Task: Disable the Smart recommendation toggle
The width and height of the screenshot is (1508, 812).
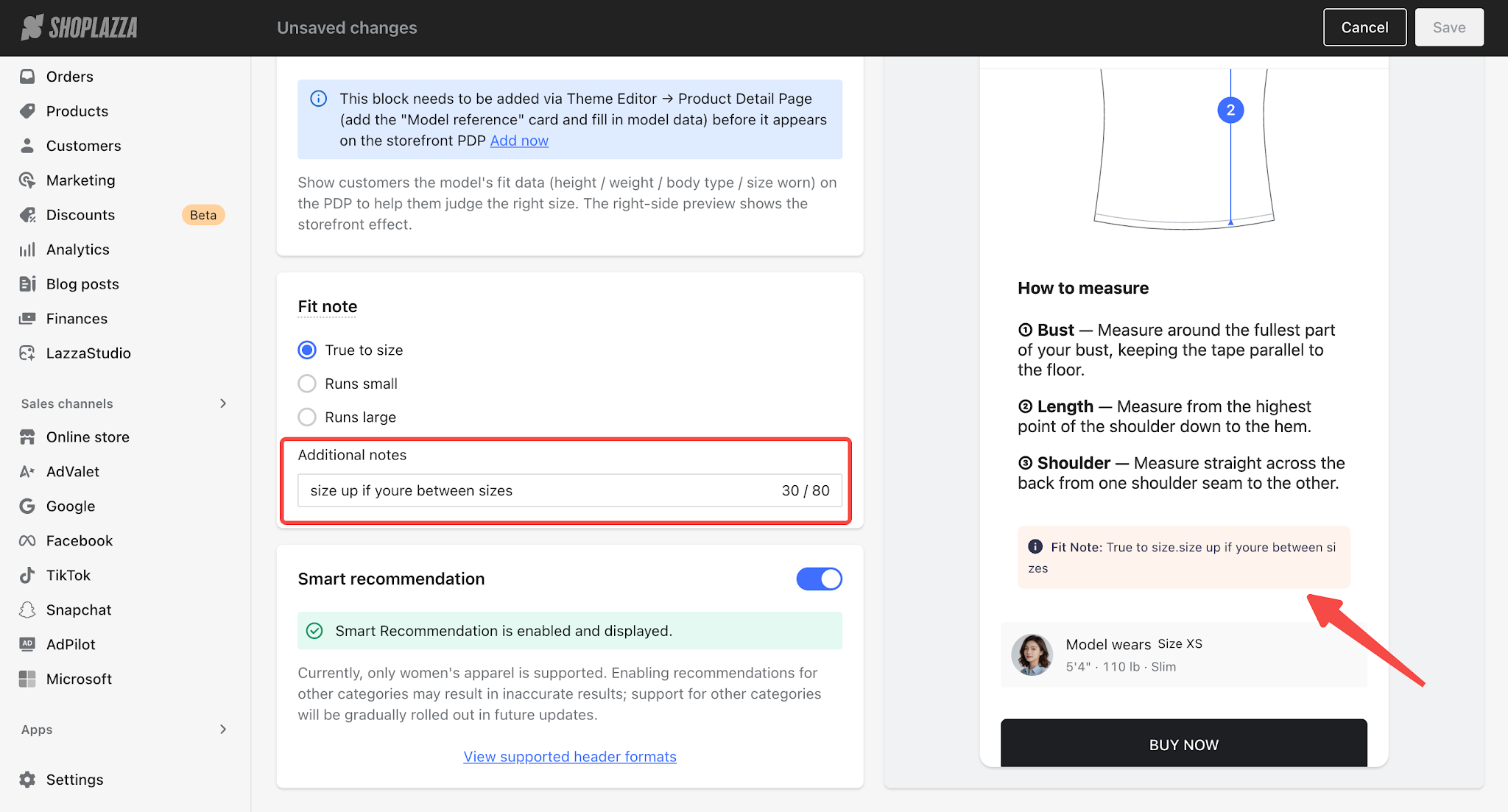Action: pos(819,579)
